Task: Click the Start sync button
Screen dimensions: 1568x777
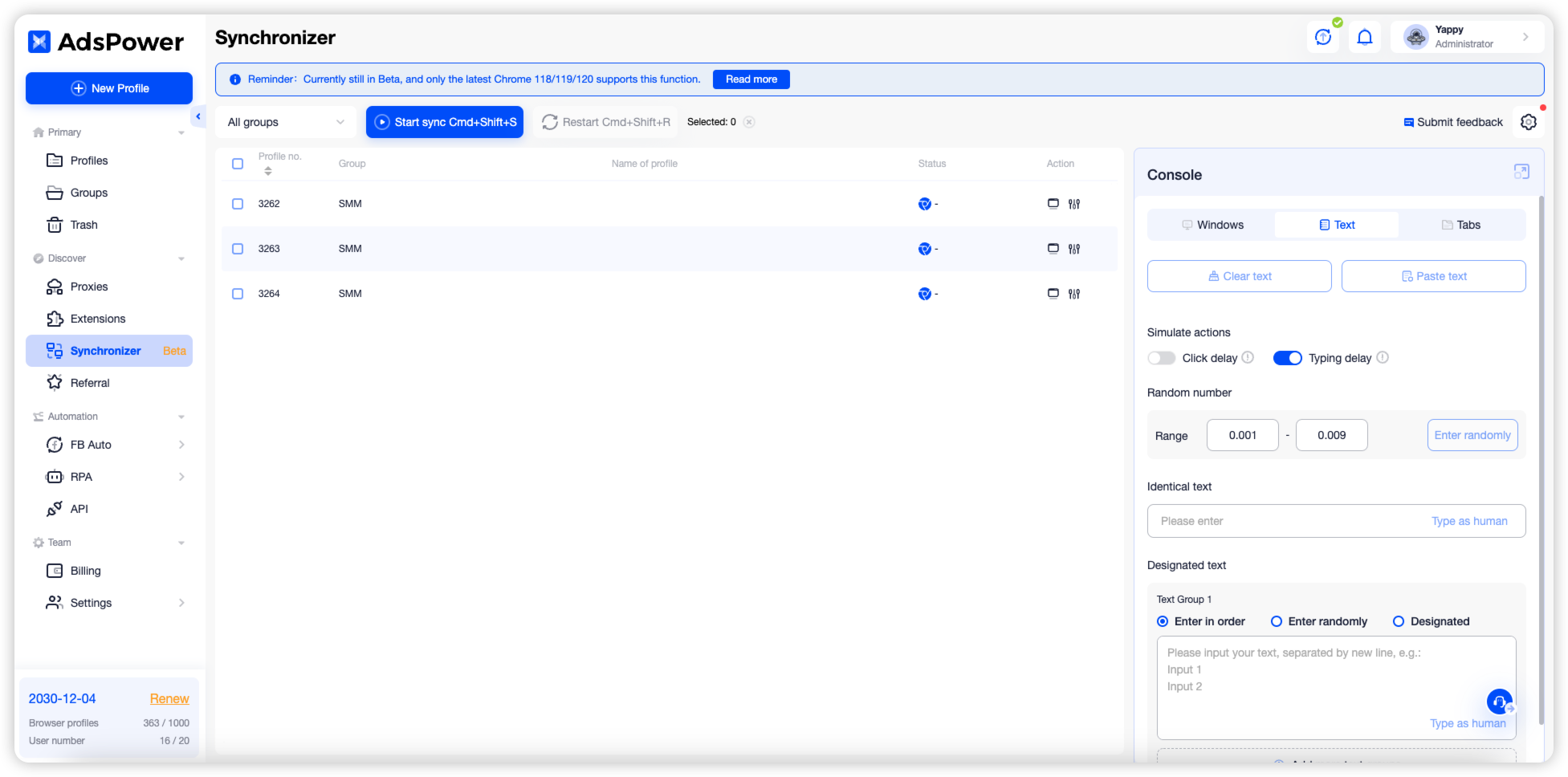Action: click(x=445, y=122)
